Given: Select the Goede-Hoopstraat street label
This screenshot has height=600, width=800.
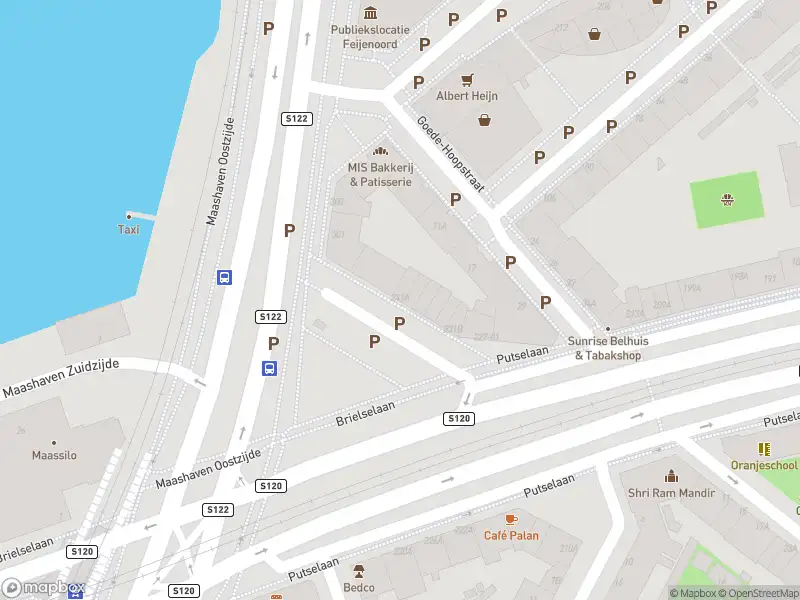Looking at the screenshot, I should pyautogui.click(x=450, y=154).
